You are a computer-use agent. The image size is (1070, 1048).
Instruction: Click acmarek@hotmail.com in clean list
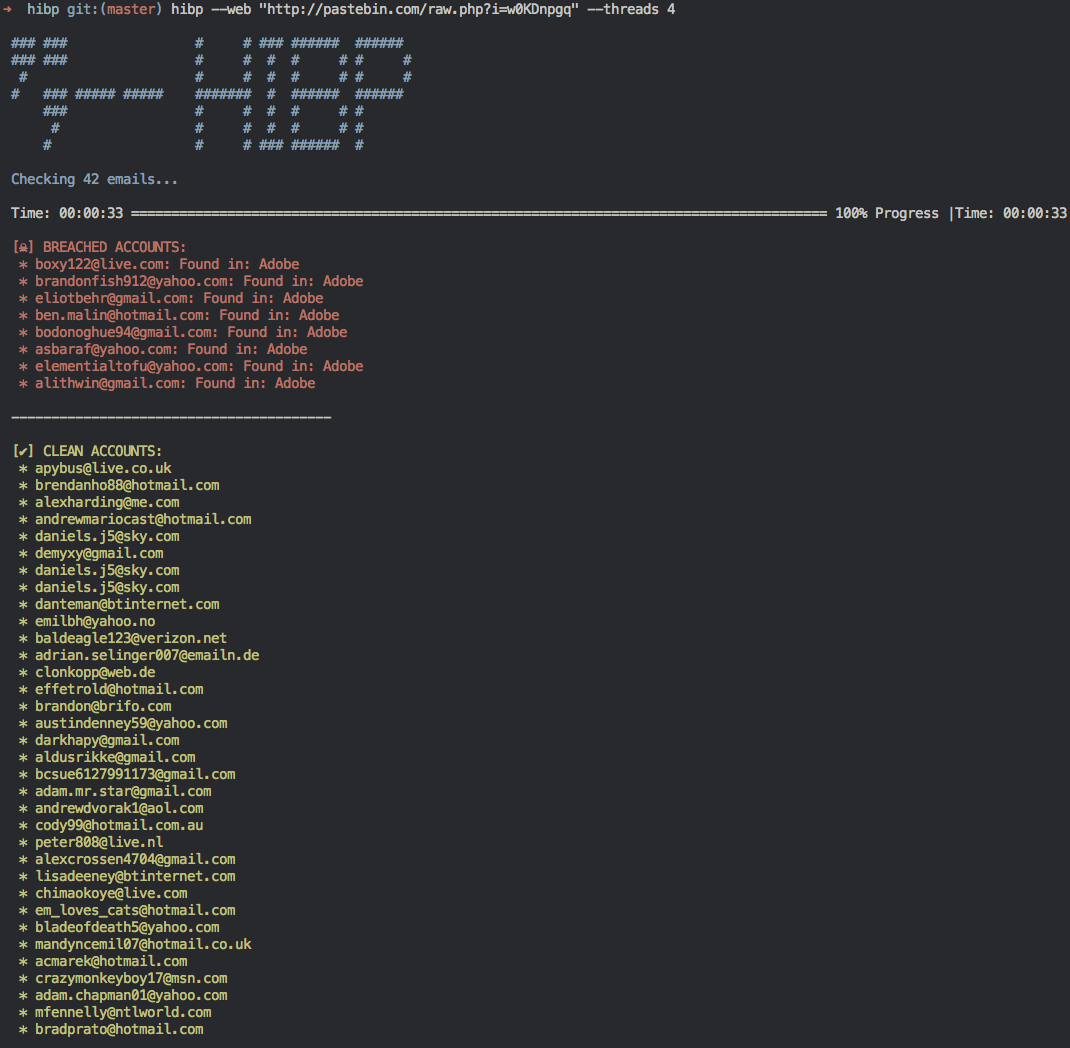111,963
